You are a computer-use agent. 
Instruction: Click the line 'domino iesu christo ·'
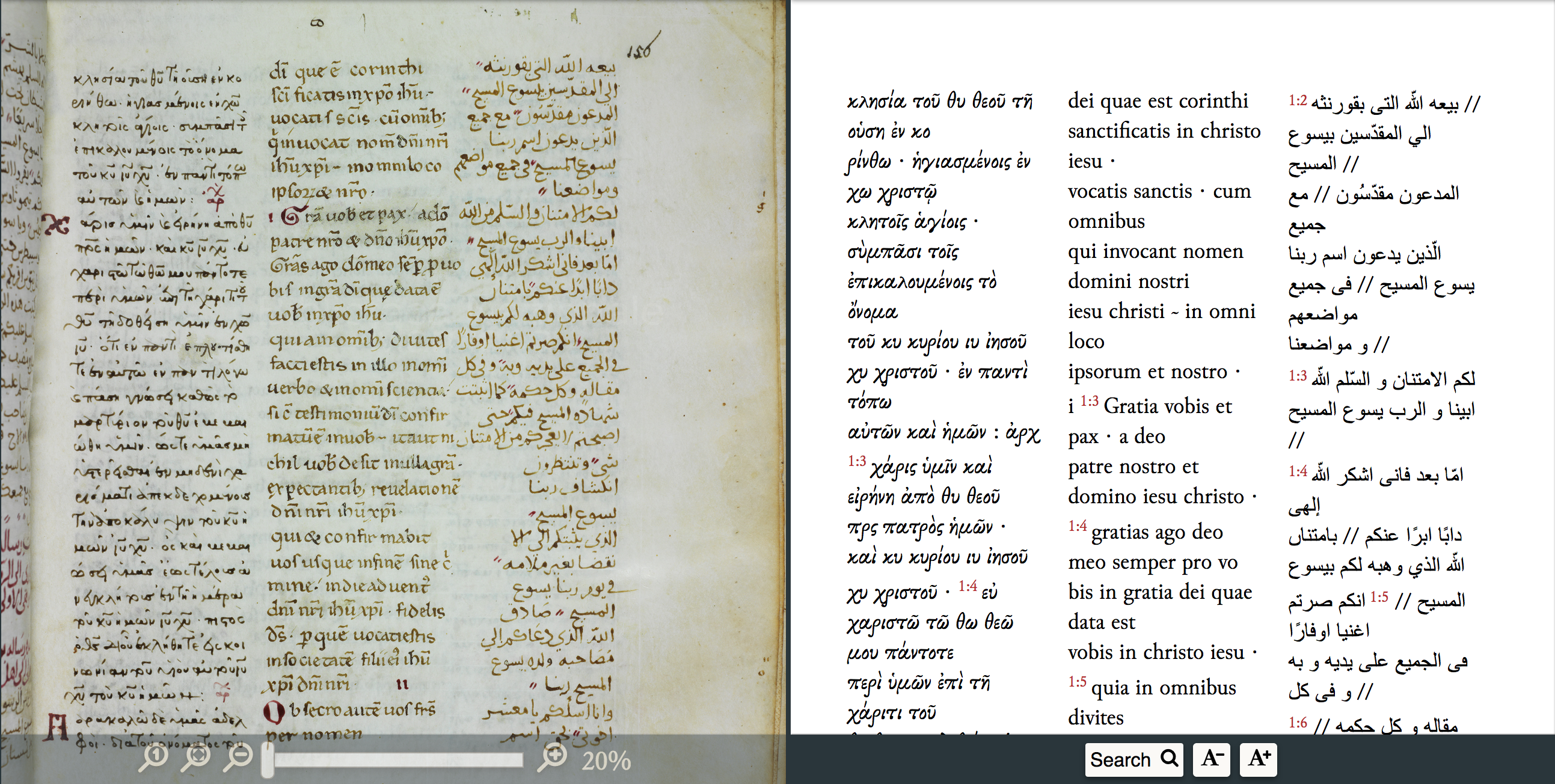pos(1162,496)
